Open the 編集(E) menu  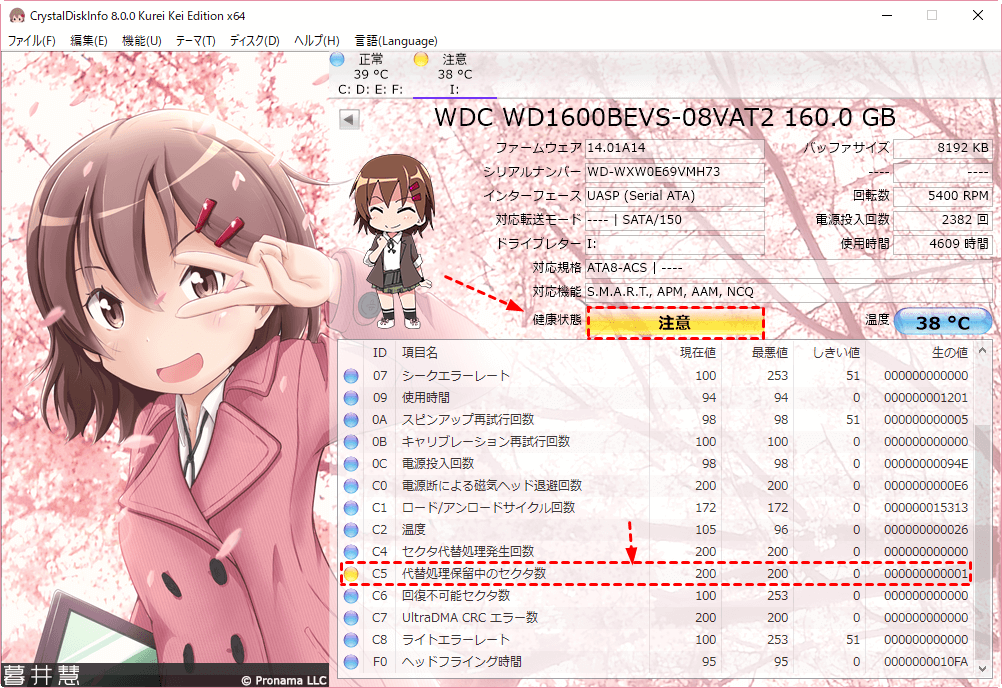[x=88, y=41]
